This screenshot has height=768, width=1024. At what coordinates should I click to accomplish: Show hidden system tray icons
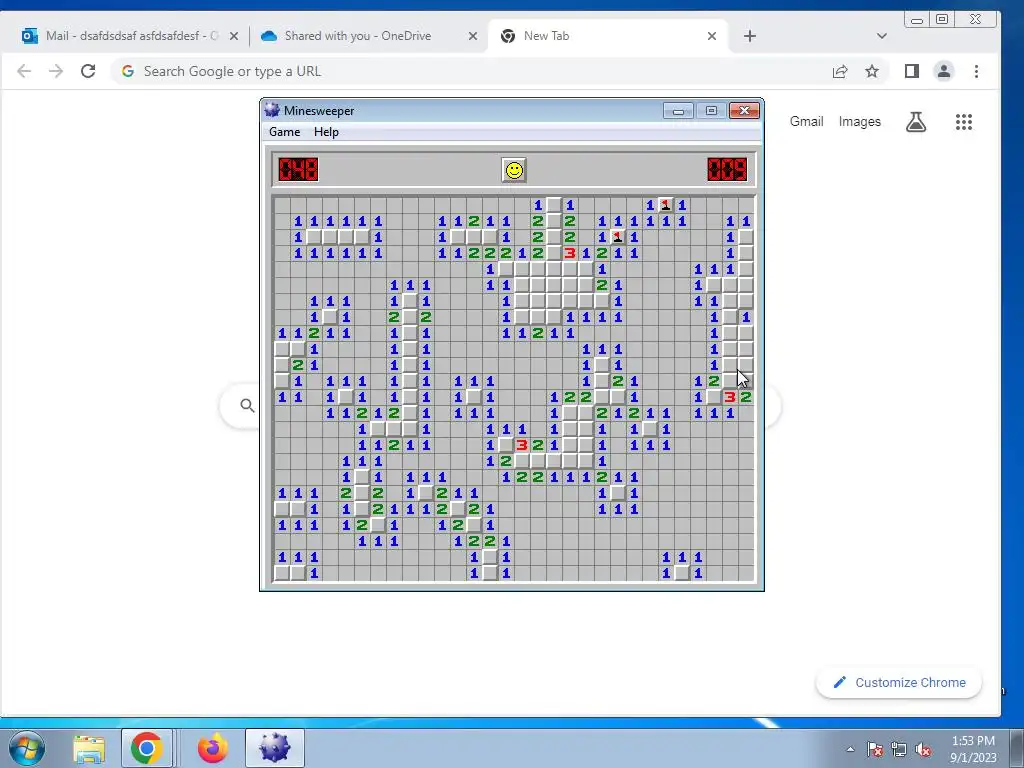pyautogui.click(x=850, y=749)
